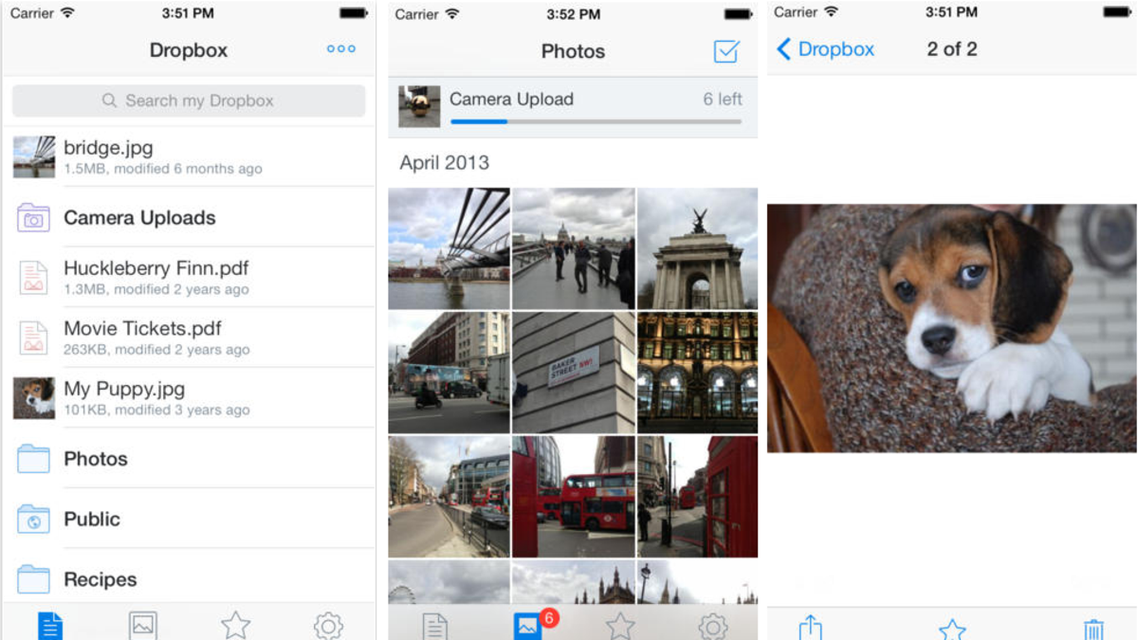Click the 'April 2013' section header
Screen dimensions: 1138x640
(444, 163)
